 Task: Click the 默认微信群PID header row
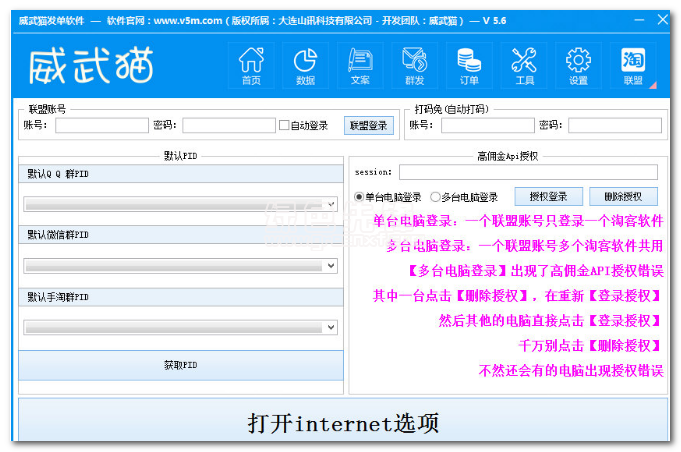click(x=181, y=234)
